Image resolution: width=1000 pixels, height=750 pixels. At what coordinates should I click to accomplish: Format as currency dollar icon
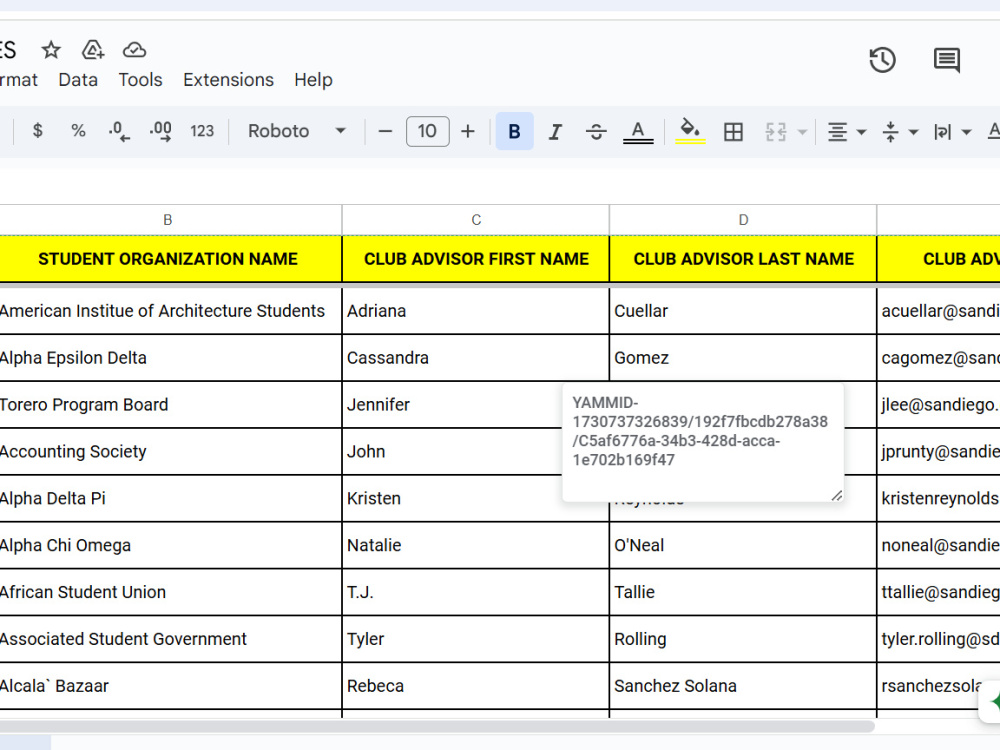point(38,131)
